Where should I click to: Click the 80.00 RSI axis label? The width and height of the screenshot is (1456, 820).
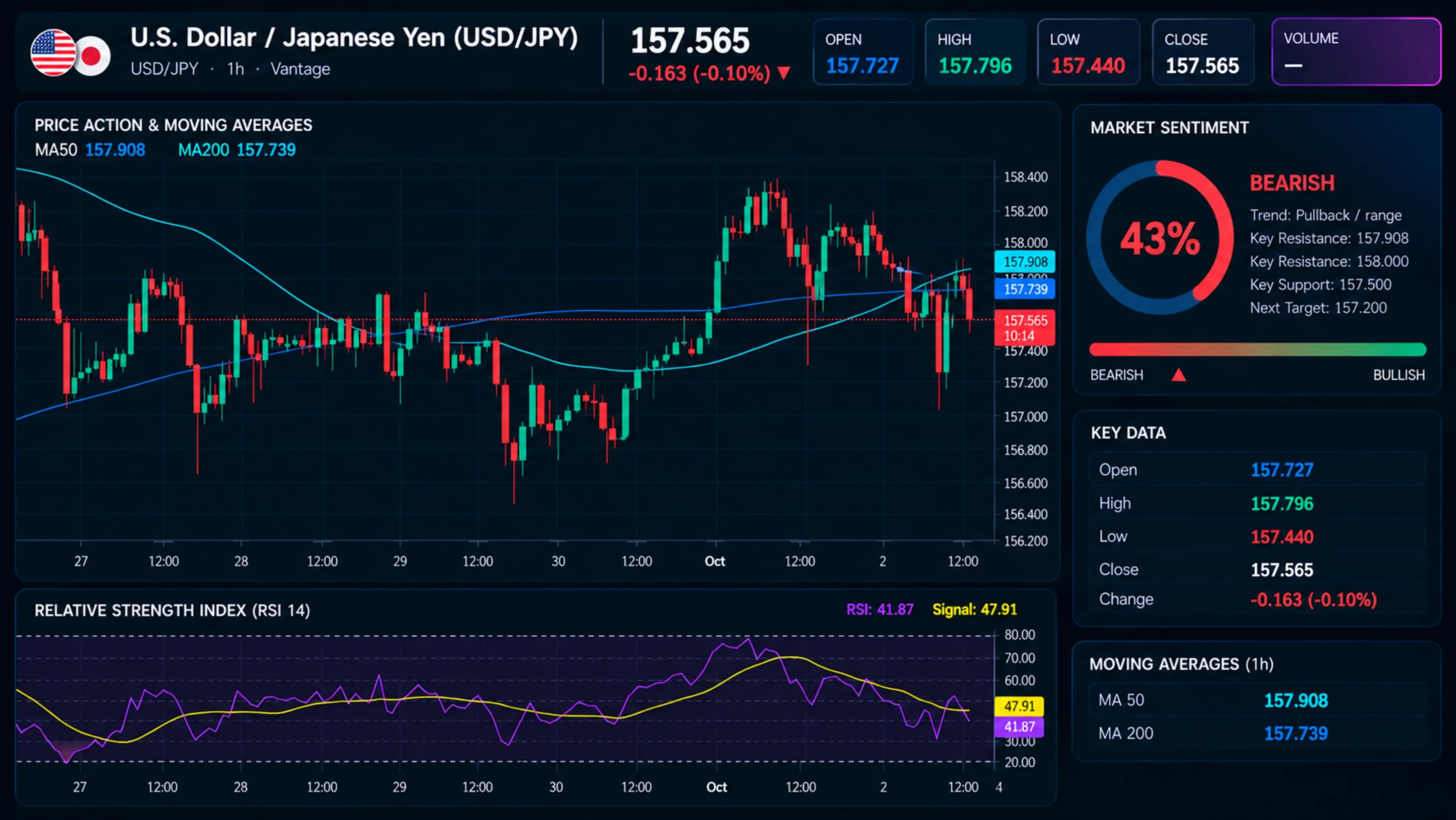tap(1020, 634)
